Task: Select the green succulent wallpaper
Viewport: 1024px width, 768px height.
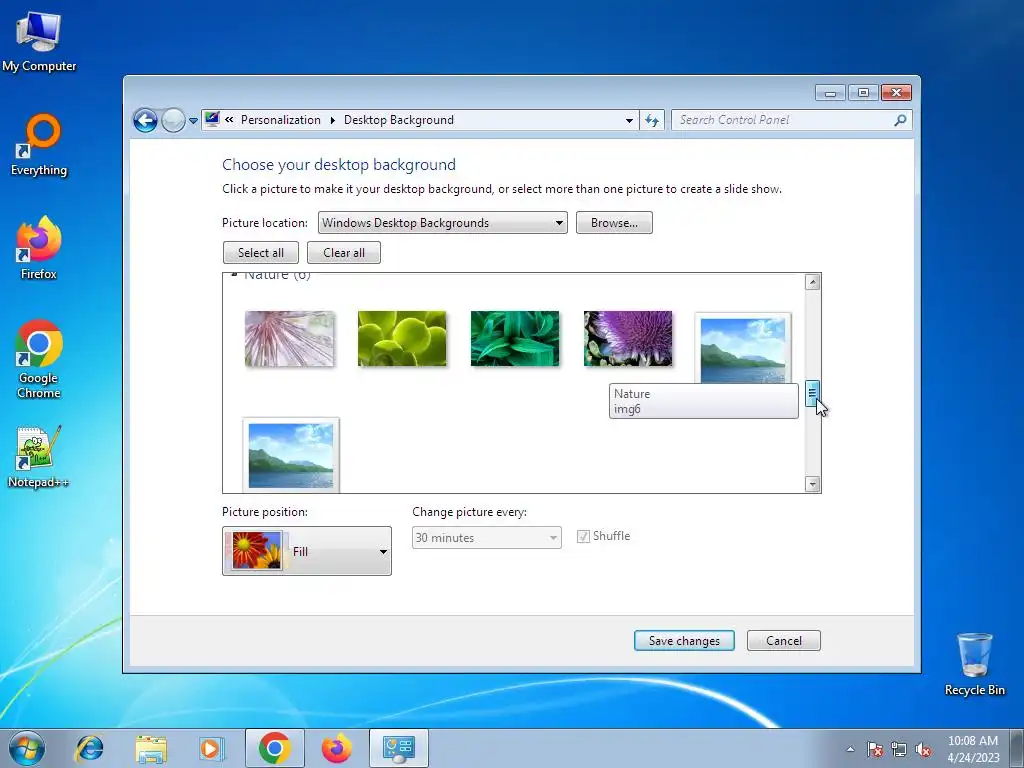Action: [402, 339]
